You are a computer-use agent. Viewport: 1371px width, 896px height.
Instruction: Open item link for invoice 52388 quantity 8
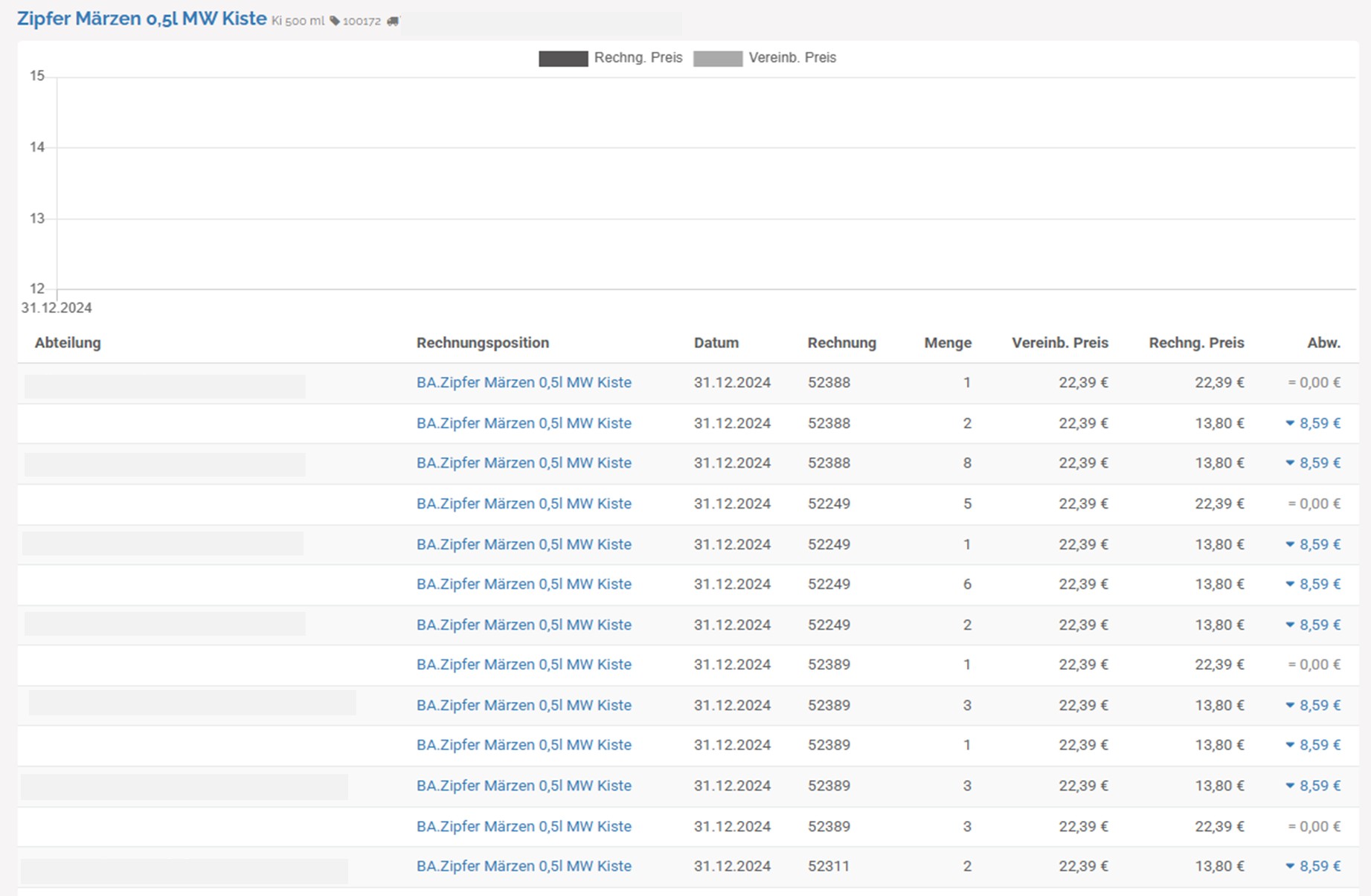click(524, 462)
